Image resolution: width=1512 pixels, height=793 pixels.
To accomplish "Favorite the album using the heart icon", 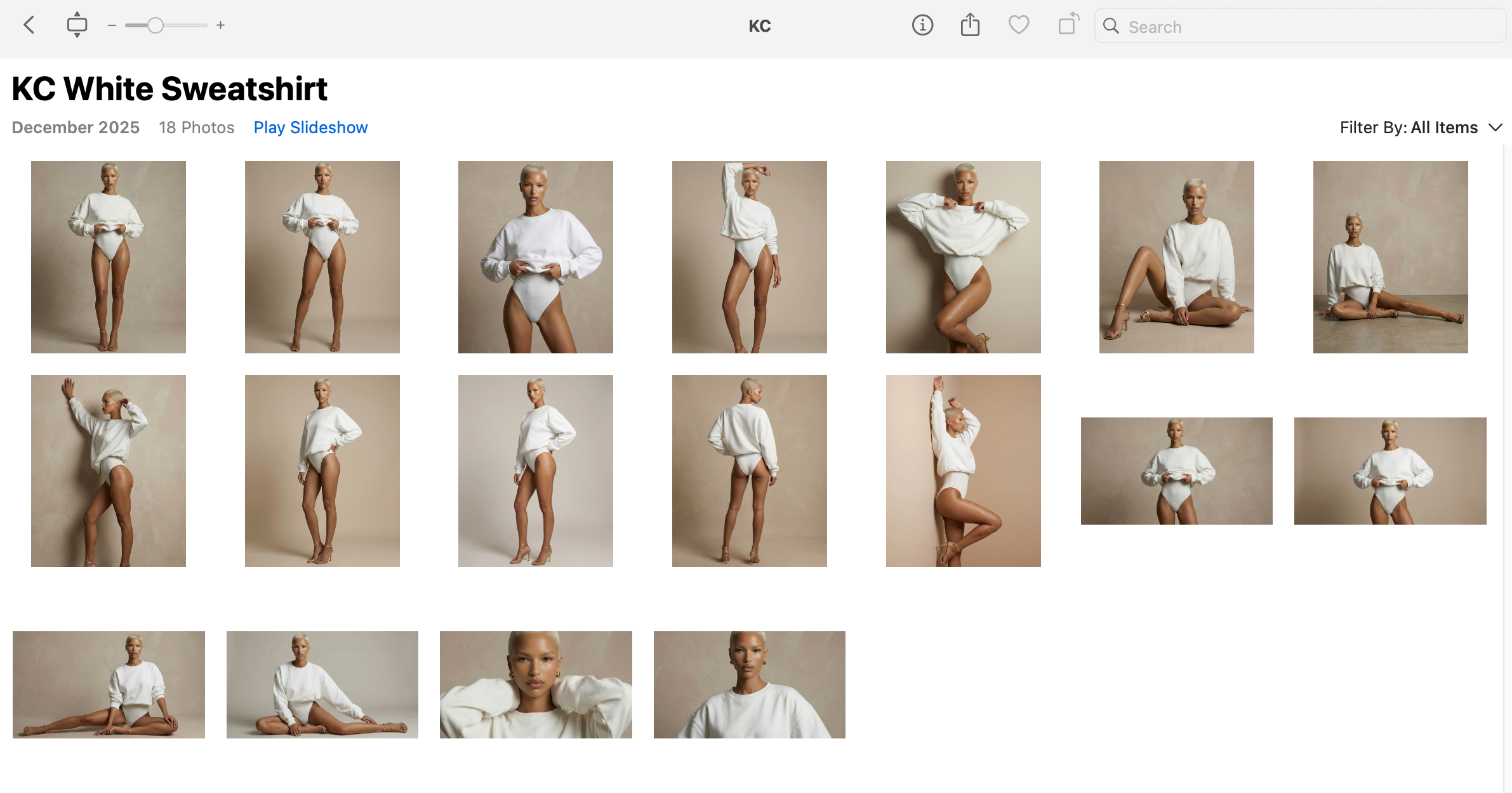I will [x=1018, y=25].
